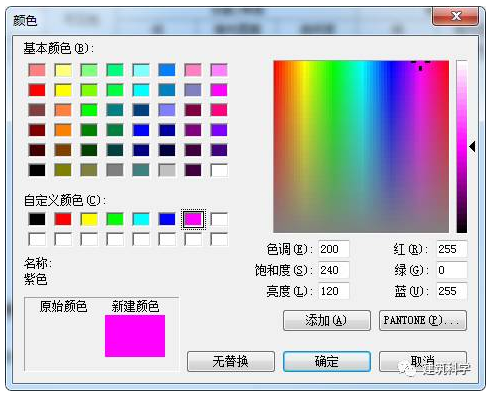The image size is (494, 395).
Task: Select the red custom color swatch
Action: [63, 219]
